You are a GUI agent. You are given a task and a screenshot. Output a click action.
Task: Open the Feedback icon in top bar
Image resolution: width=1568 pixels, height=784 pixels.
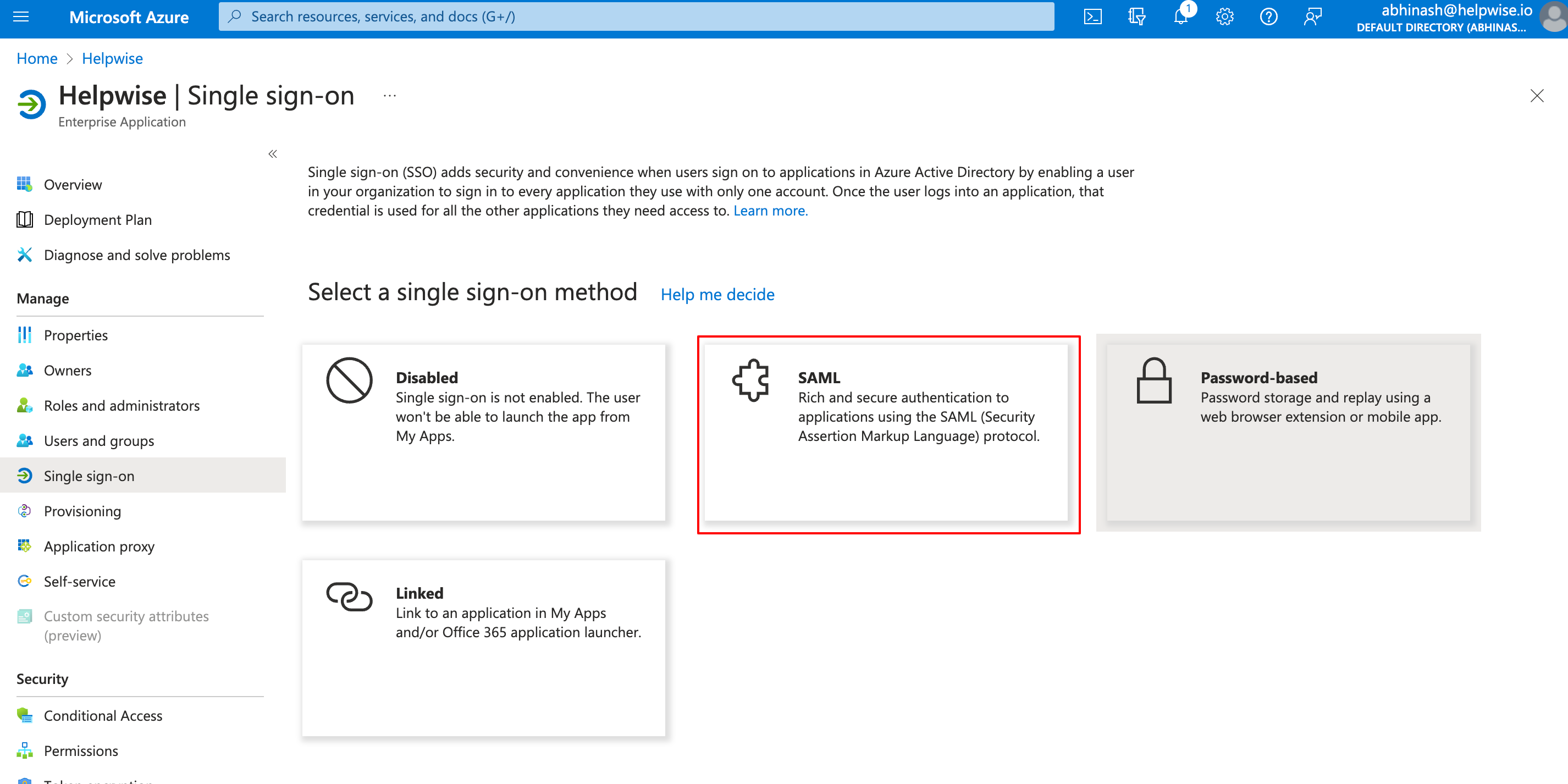(1313, 16)
